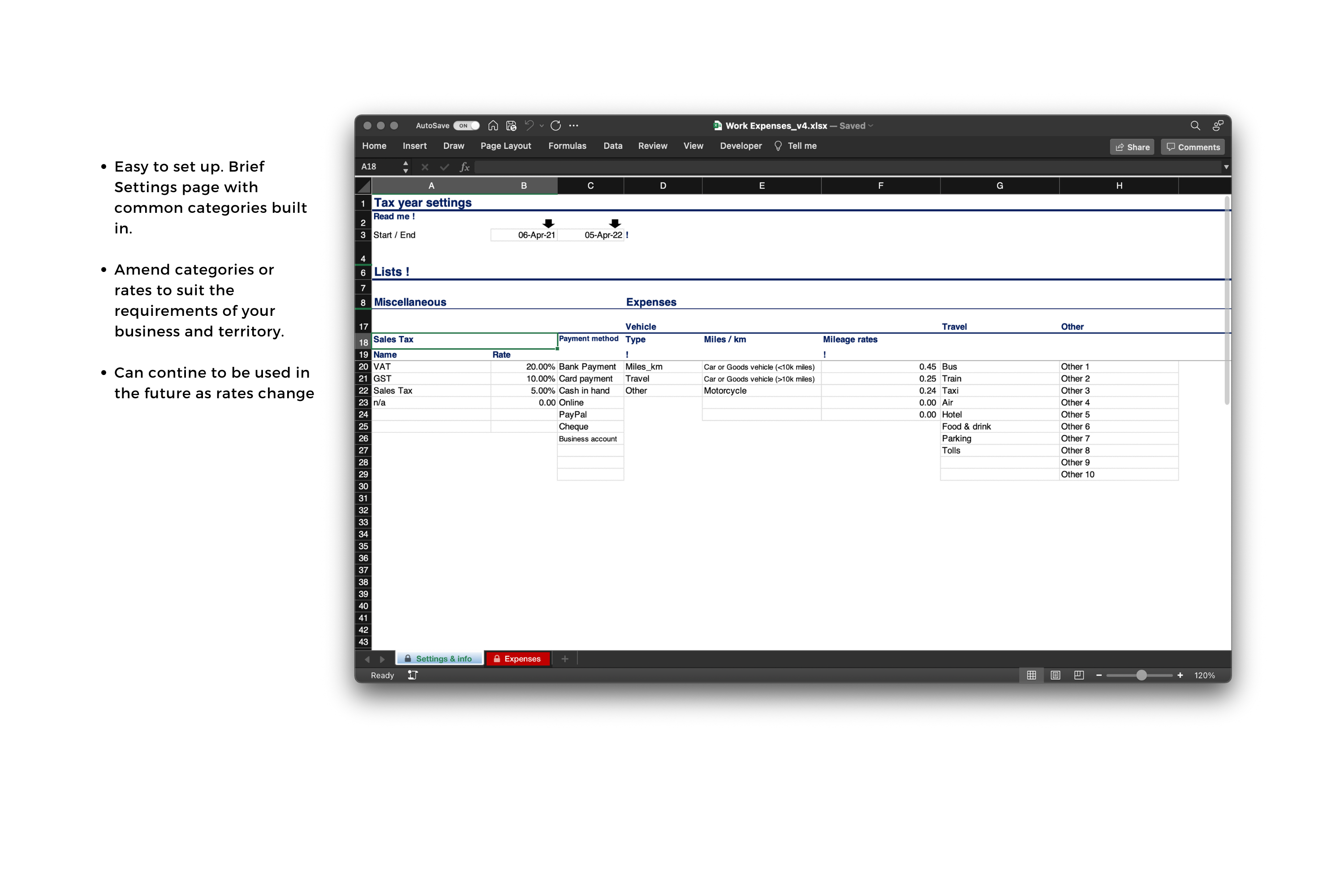
Task: Click the Search magnifier icon
Action: pos(1195,126)
